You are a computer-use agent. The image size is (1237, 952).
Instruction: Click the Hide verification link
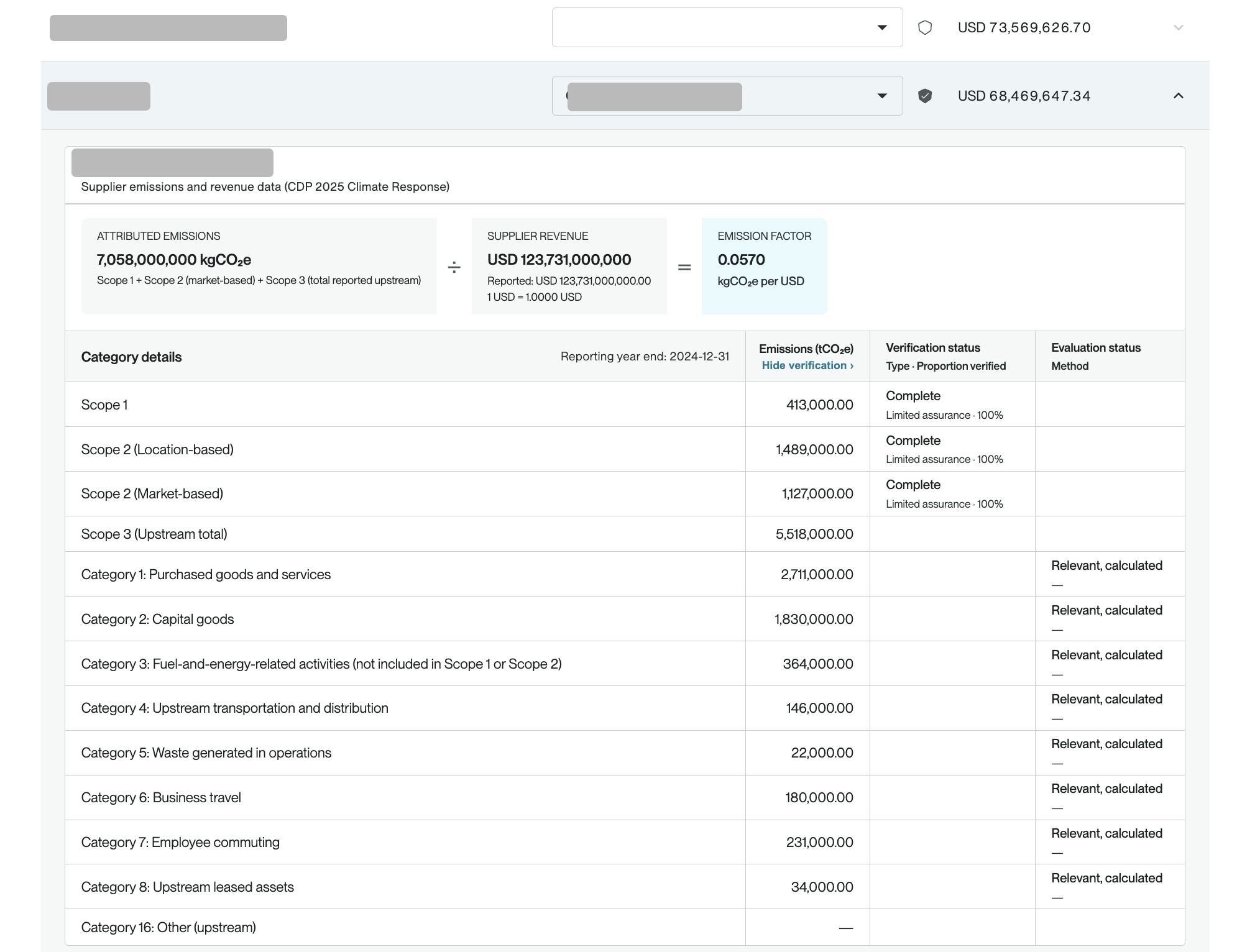click(807, 365)
